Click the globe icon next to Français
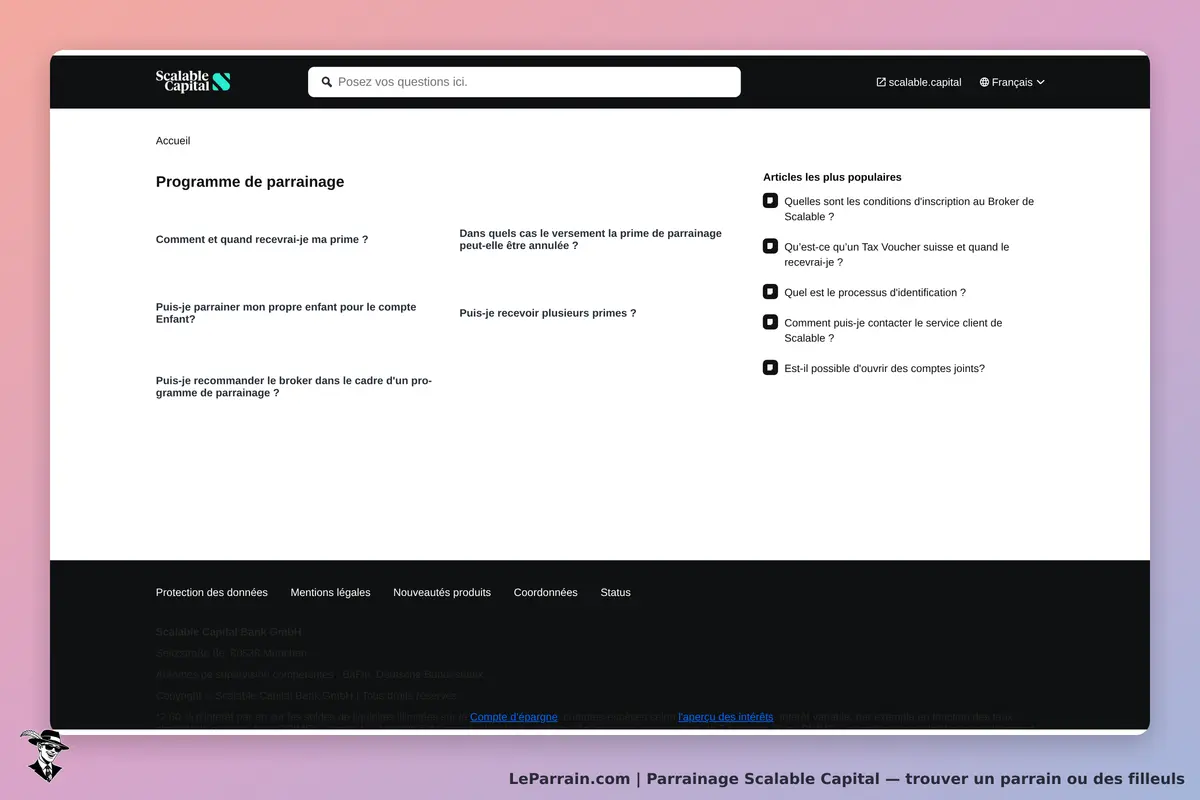1200x800 pixels. click(x=984, y=82)
